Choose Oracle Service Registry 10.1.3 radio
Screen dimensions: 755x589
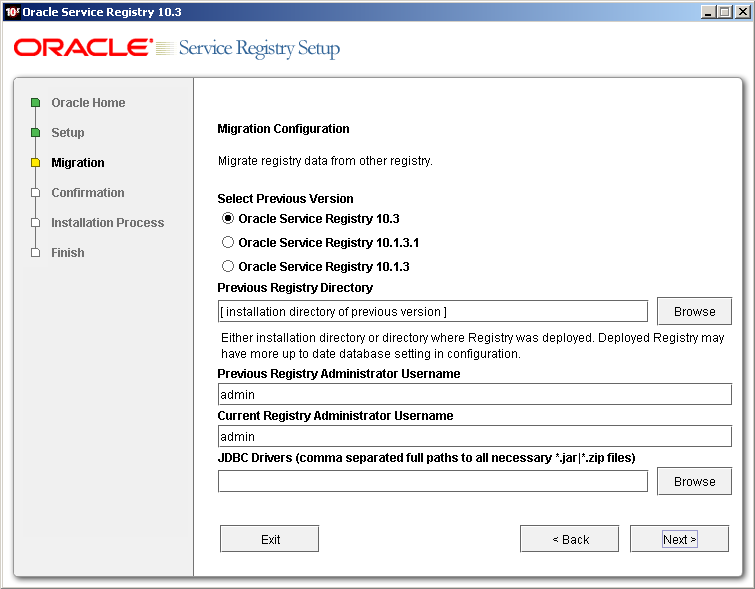(x=228, y=266)
